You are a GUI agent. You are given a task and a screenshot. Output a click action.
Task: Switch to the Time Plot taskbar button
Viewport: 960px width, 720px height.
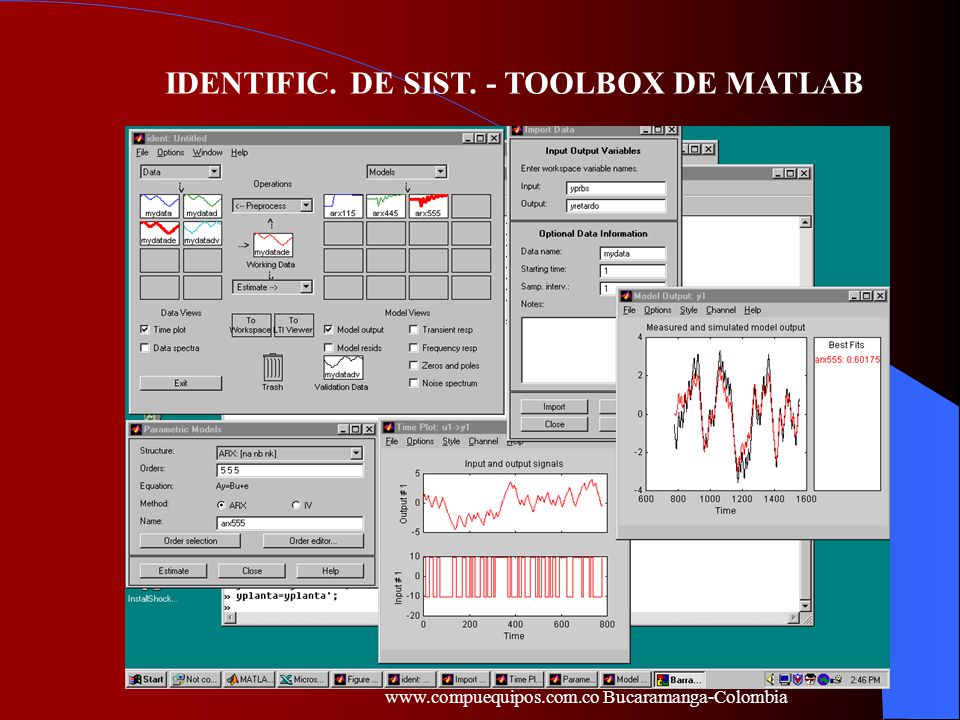pos(518,679)
